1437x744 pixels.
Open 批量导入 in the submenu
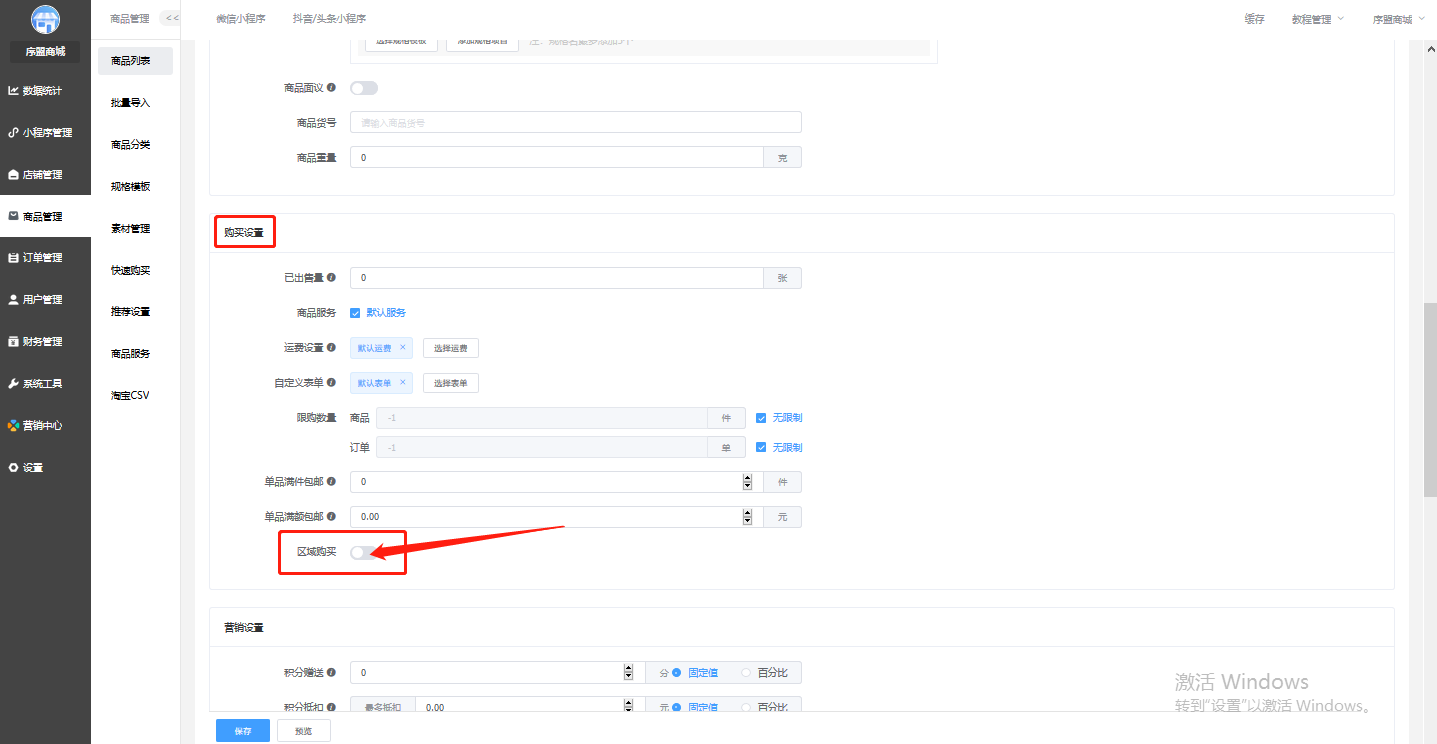point(131,103)
